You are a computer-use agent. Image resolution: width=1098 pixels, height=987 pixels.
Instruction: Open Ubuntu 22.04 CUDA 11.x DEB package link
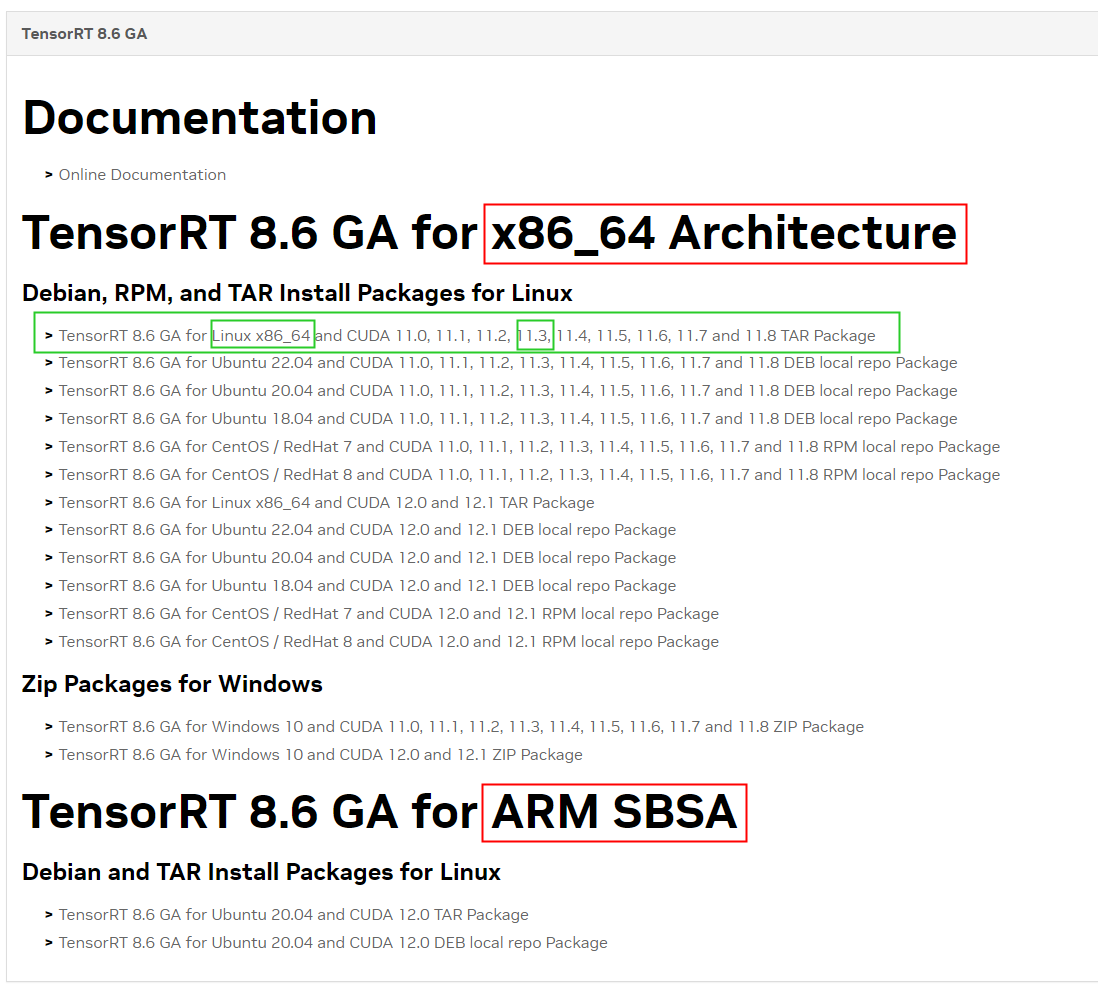(x=508, y=363)
